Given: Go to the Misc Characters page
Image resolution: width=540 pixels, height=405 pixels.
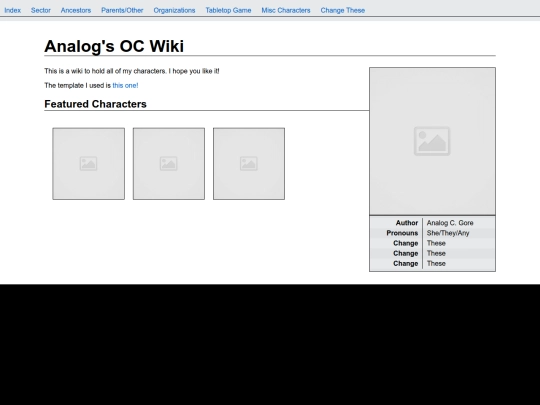Looking at the screenshot, I should click(285, 10).
